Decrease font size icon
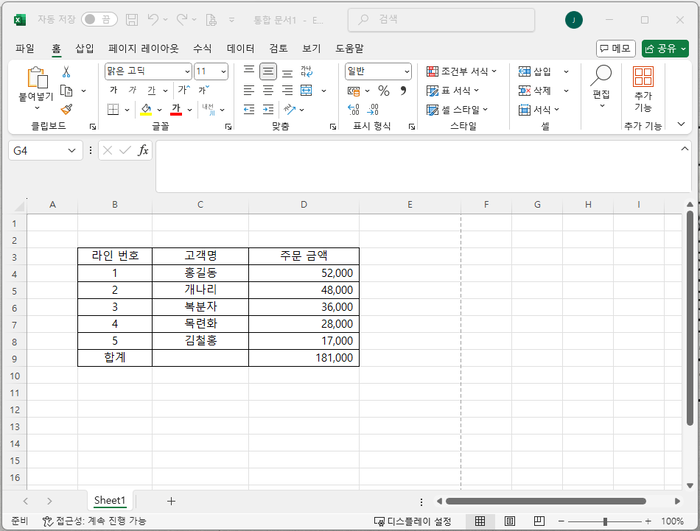The height and width of the screenshot is (531, 700). point(204,90)
